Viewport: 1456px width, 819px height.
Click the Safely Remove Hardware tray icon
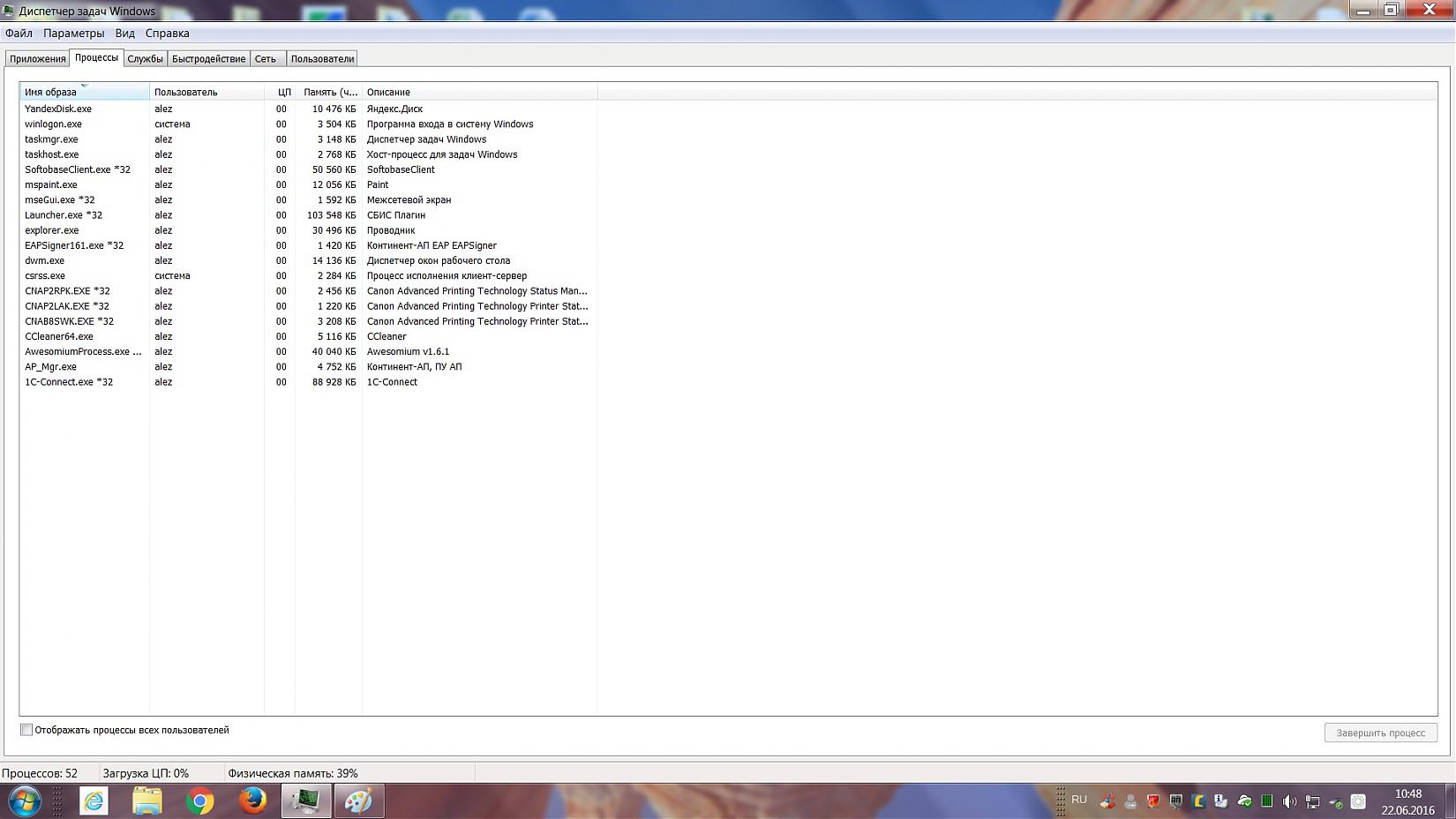click(1336, 801)
